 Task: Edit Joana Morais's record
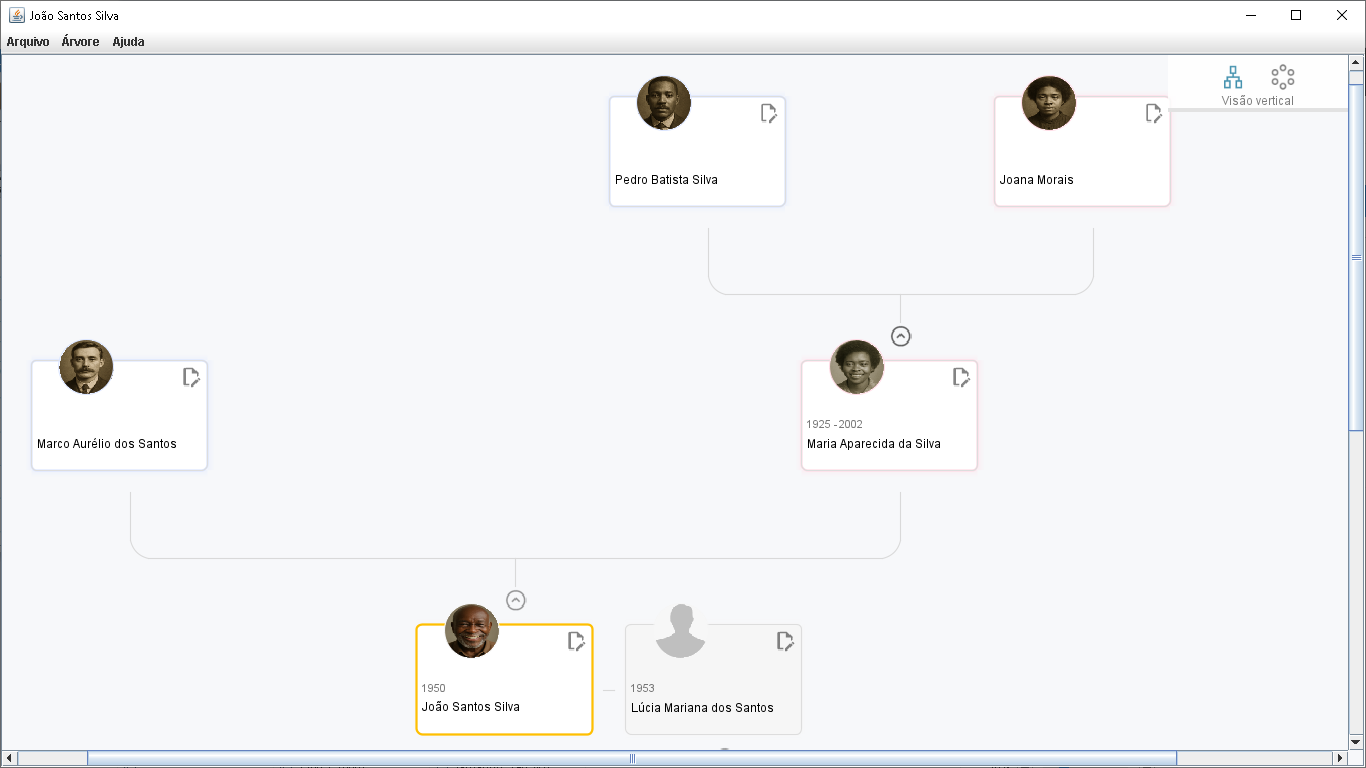(1153, 113)
